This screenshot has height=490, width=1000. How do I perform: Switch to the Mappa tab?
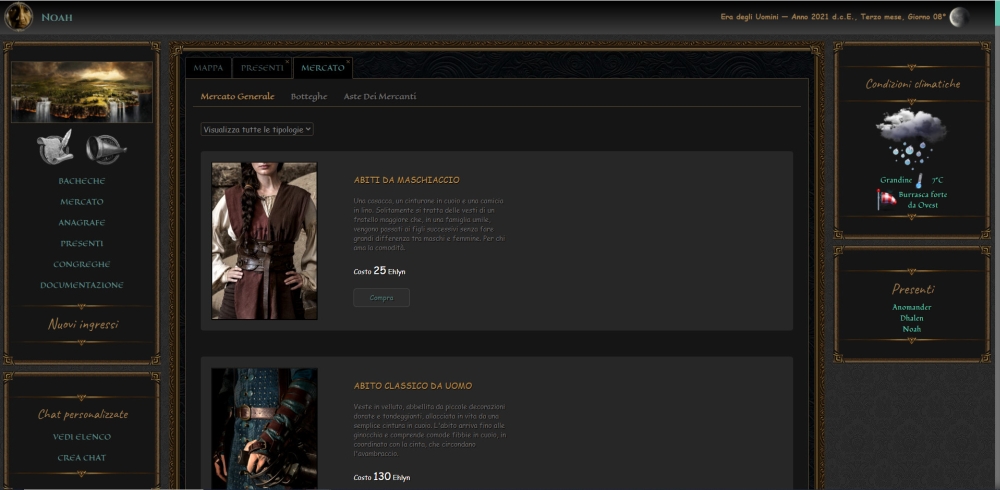click(x=208, y=68)
